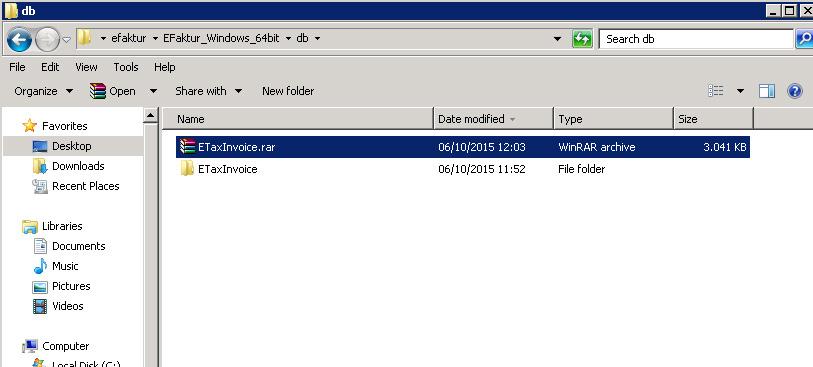Select the ETaxInvoice folder icon
This screenshot has height=367, width=813.
(x=187, y=168)
